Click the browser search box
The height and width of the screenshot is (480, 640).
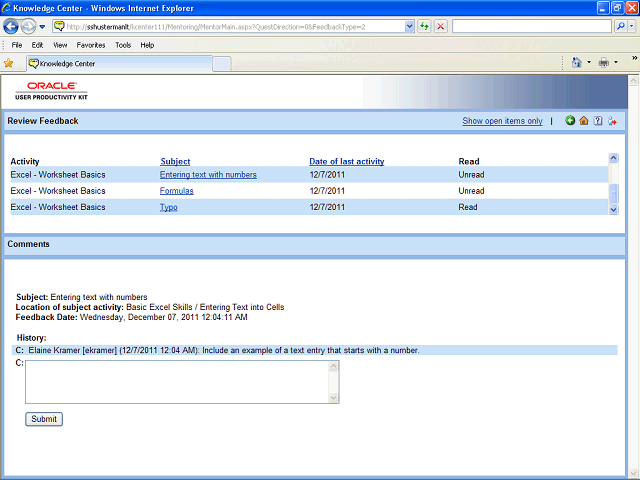[532, 27]
